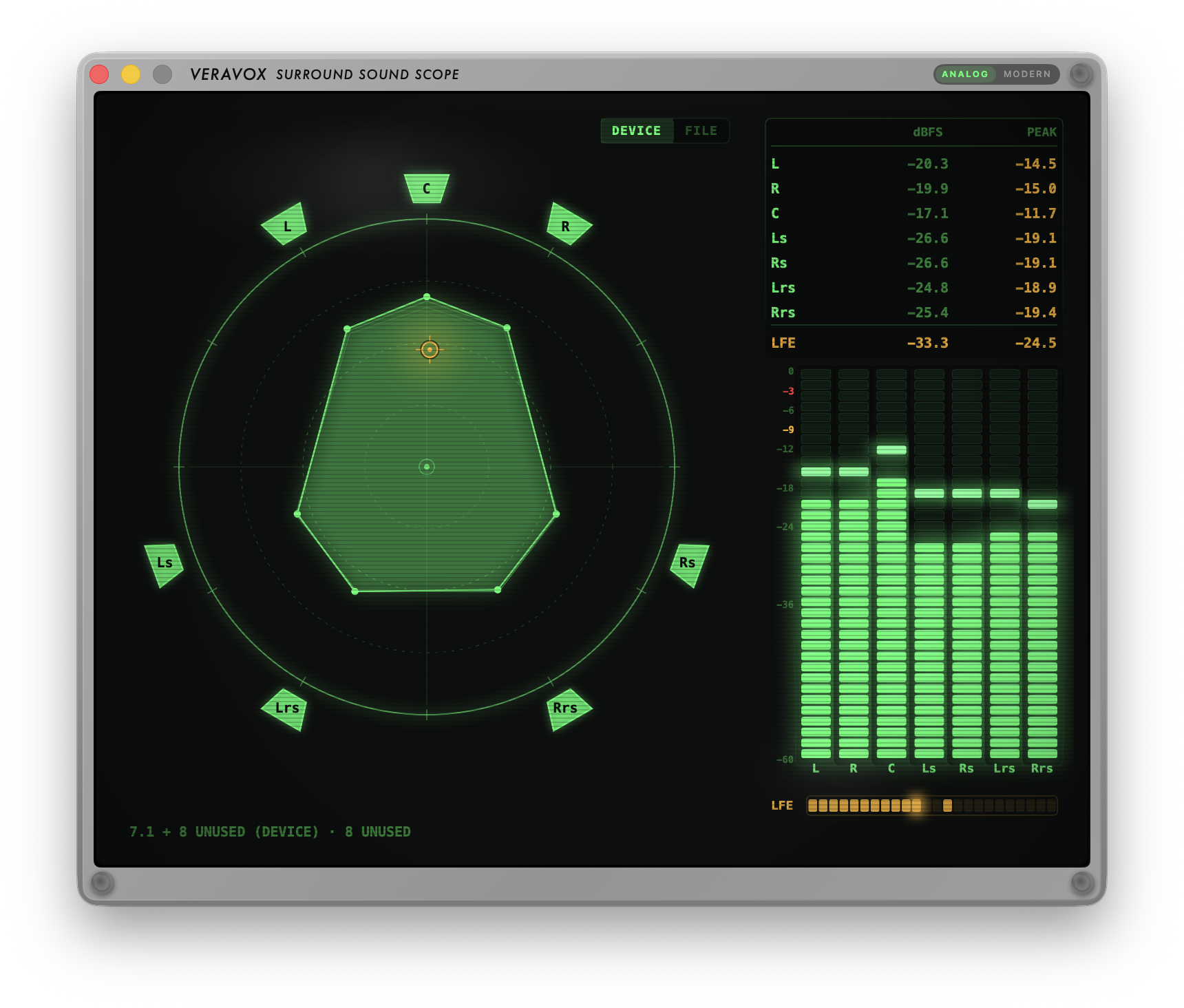Click the R channel level meter bar
The width and height of the screenshot is (1184, 1008).
(x=854, y=565)
